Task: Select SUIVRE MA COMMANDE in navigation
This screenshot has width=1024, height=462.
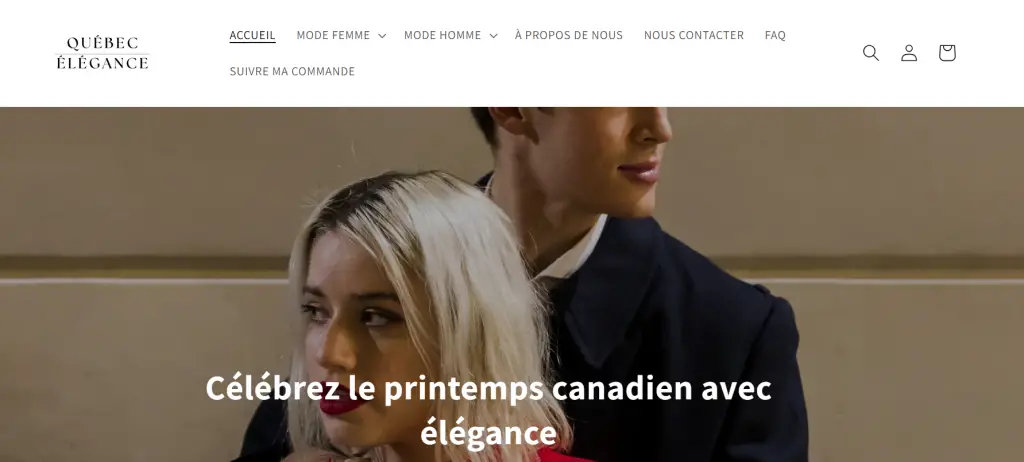Action: 292,71
